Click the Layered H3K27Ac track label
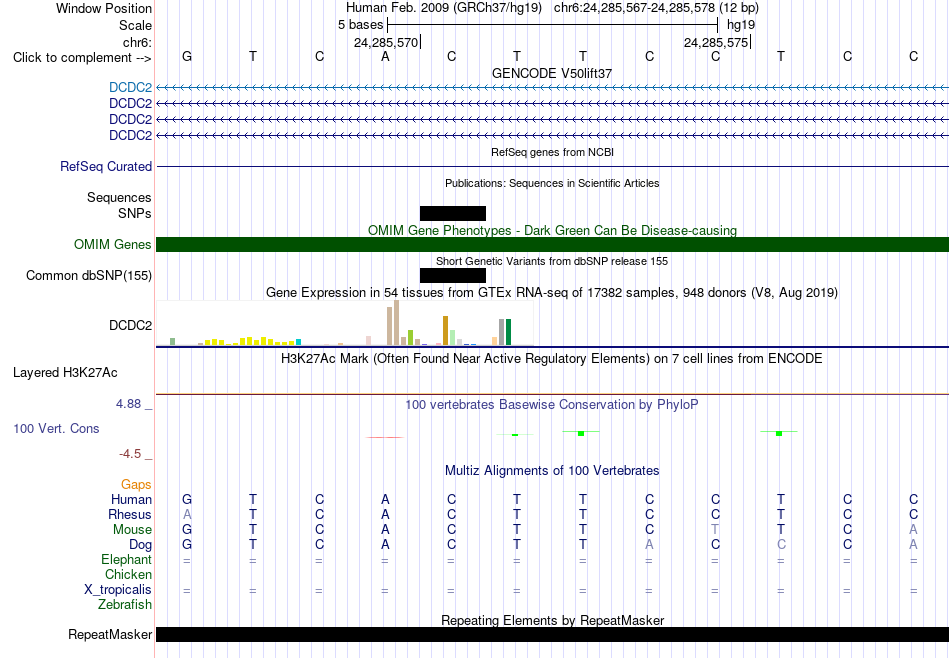The image size is (950, 658). [x=65, y=373]
